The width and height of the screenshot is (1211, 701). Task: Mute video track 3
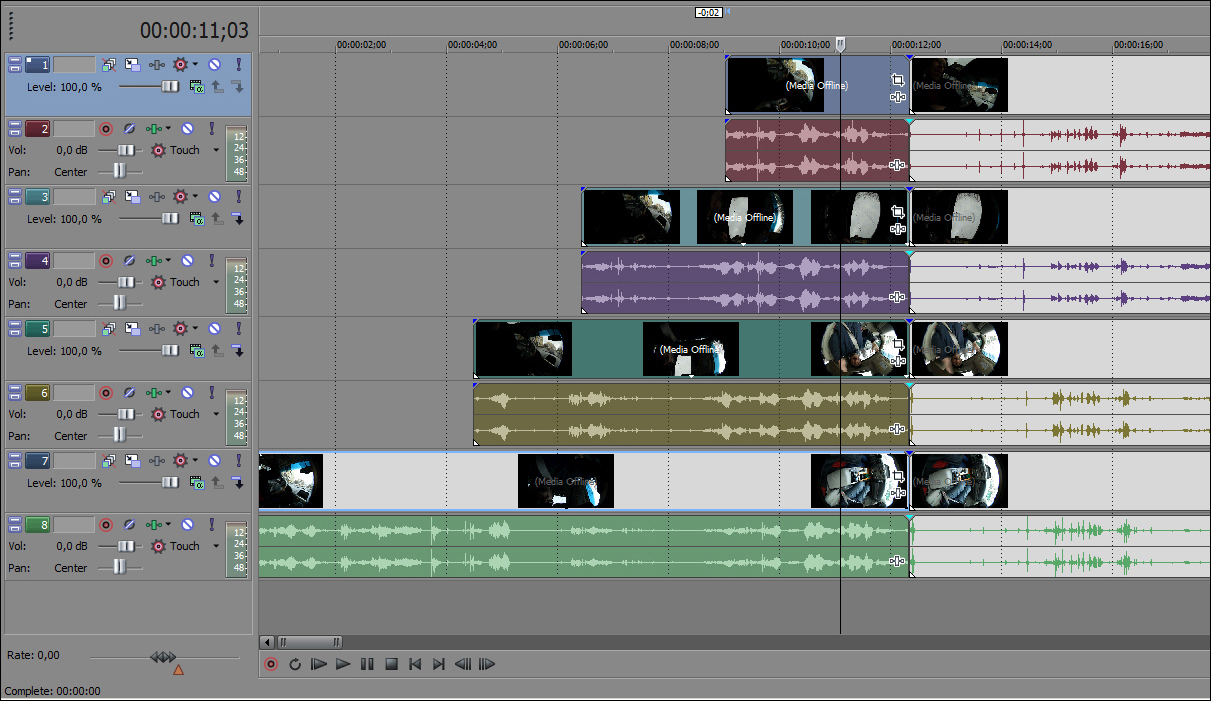pos(214,196)
